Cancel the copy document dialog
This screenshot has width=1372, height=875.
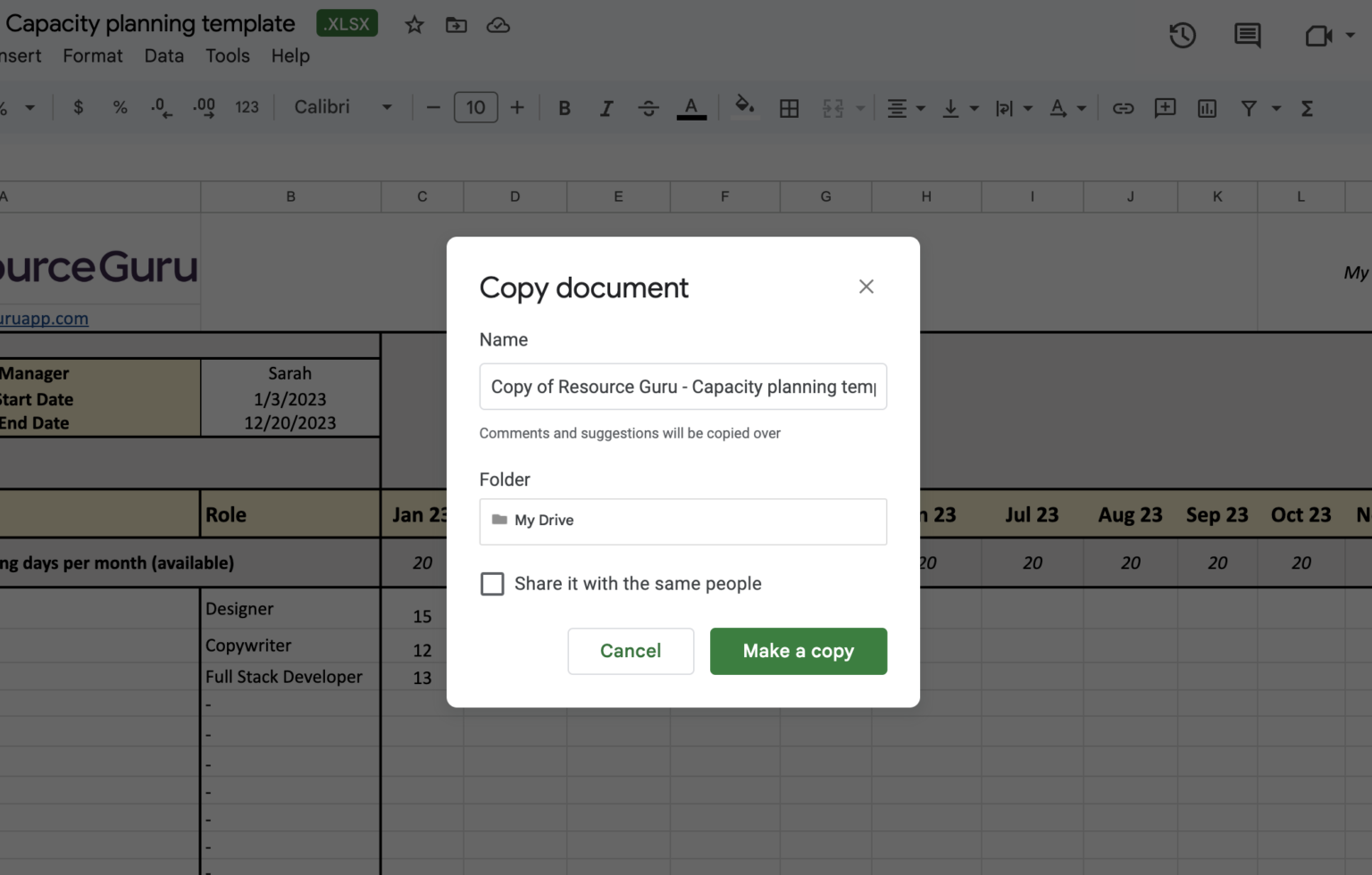(x=631, y=651)
